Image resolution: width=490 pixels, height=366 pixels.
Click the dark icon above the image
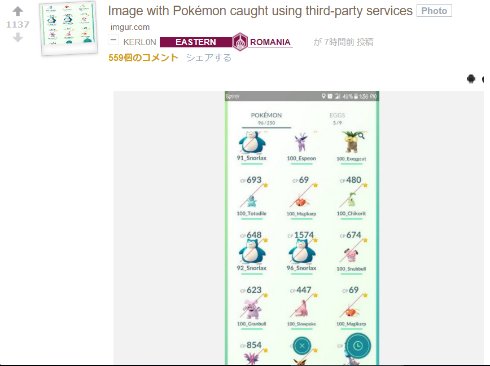pyautogui.click(x=471, y=79)
